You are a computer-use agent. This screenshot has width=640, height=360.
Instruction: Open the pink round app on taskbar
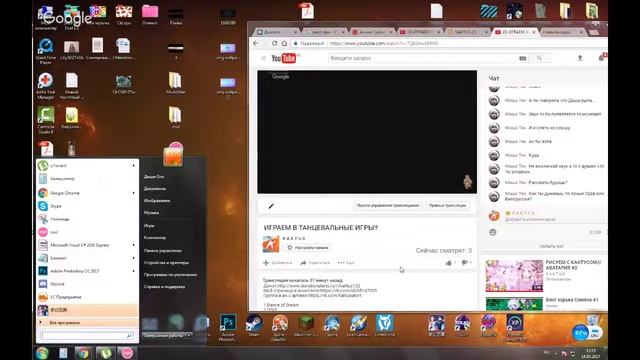tap(127, 353)
